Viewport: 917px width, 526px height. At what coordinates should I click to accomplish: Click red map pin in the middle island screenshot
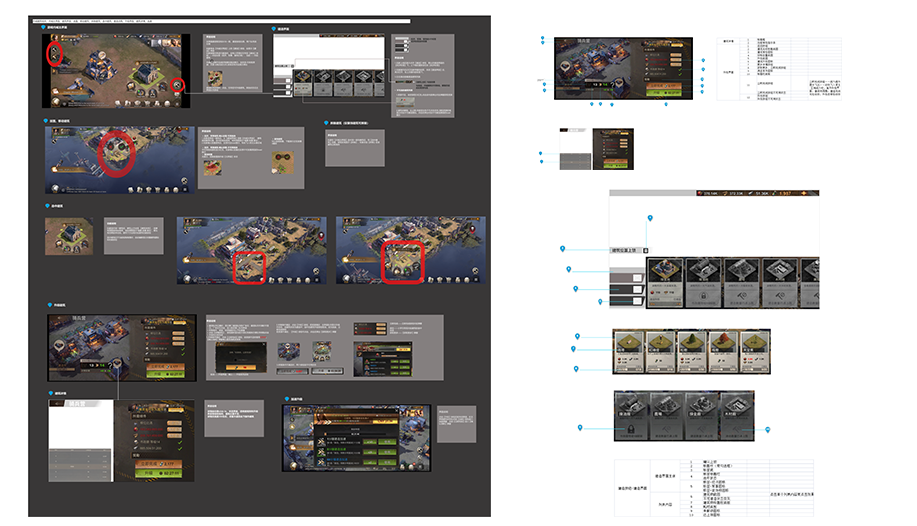click(x=320, y=235)
